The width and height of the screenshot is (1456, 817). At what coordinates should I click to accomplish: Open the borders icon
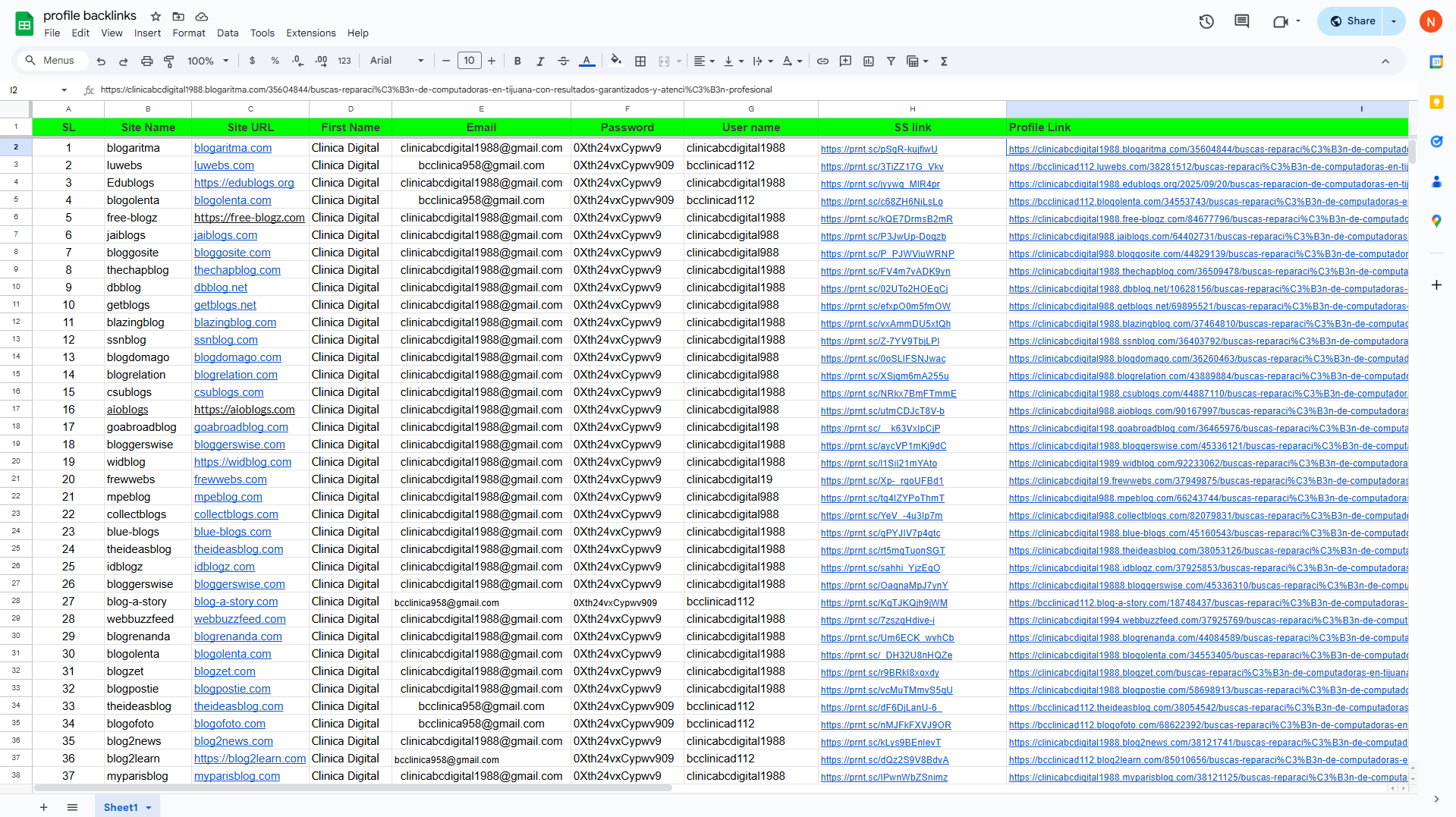641,61
